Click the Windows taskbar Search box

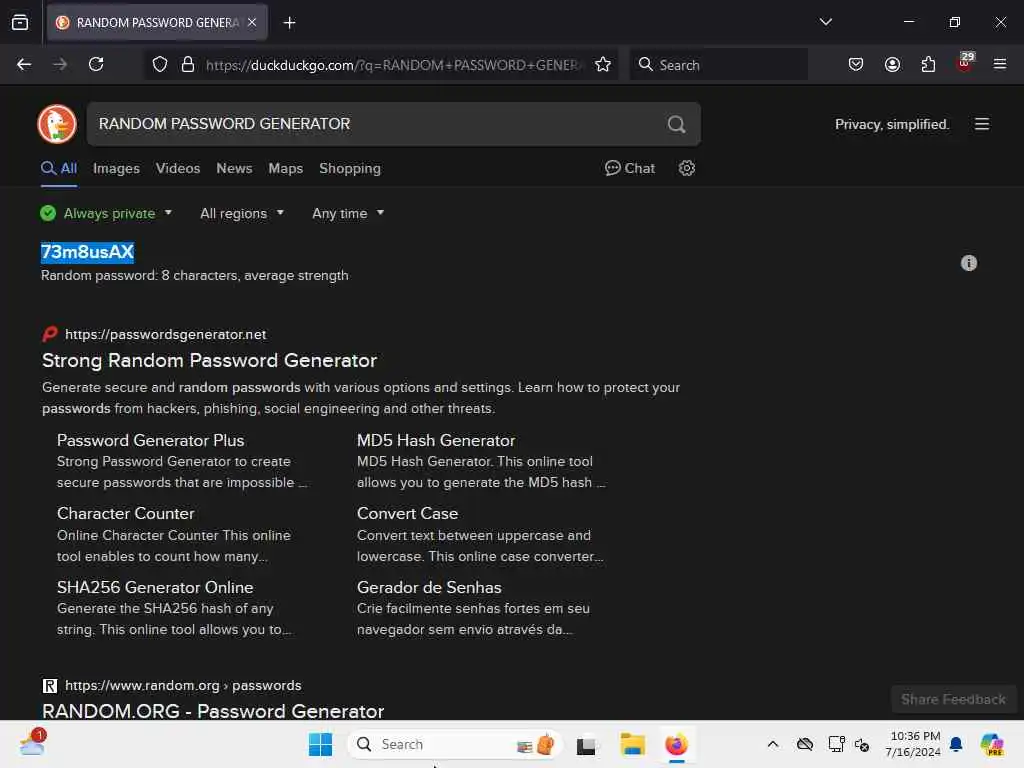pyautogui.click(x=455, y=744)
